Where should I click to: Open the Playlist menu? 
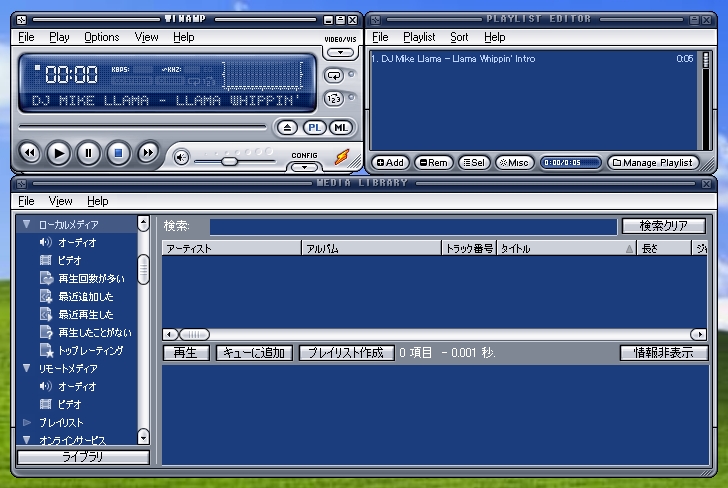[x=419, y=37]
